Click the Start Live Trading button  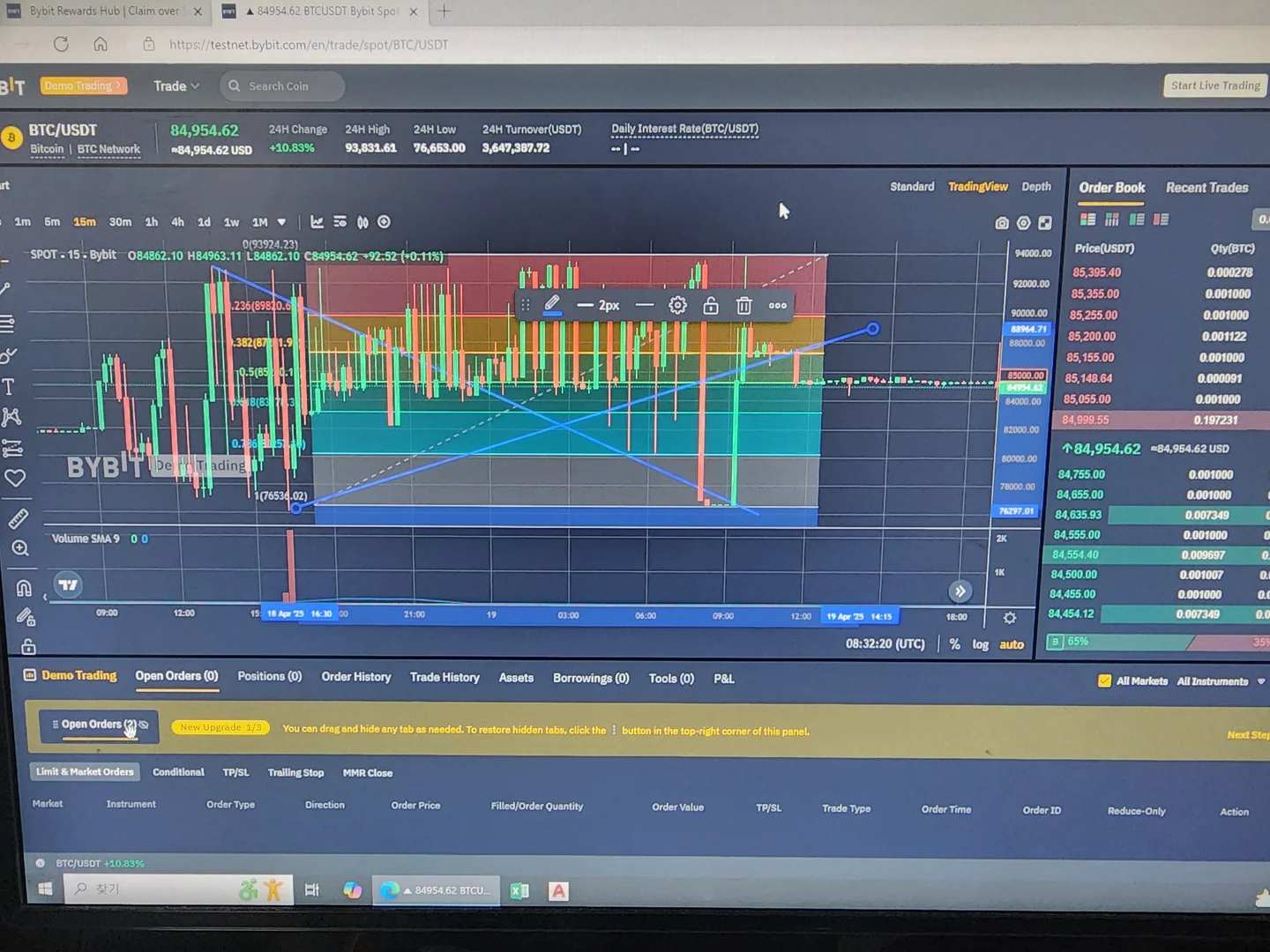tap(1215, 86)
